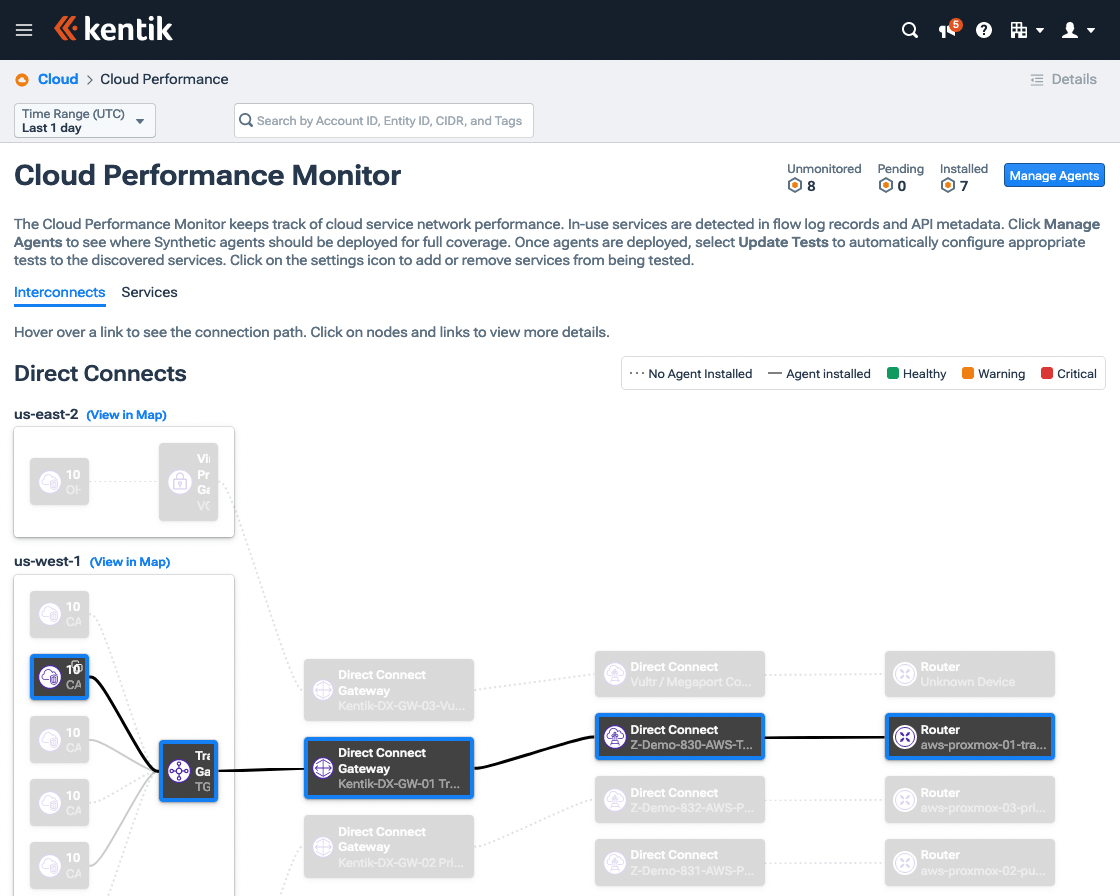Screen dimensions: 1120x896
Task: Open the search magnifier icon in the header
Action: pos(909,30)
